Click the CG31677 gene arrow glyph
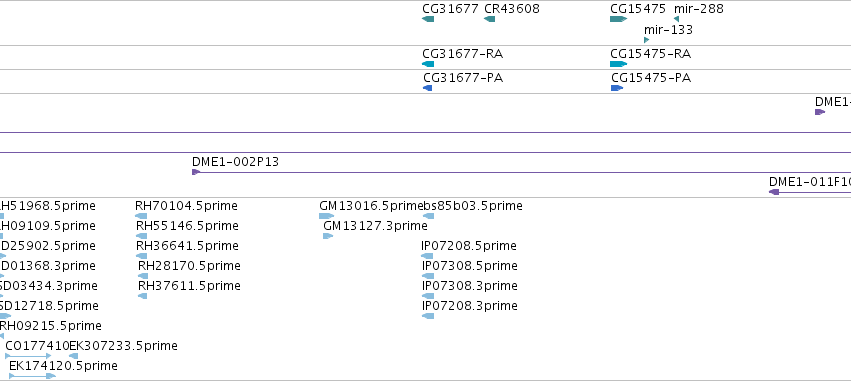 click(428, 19)
